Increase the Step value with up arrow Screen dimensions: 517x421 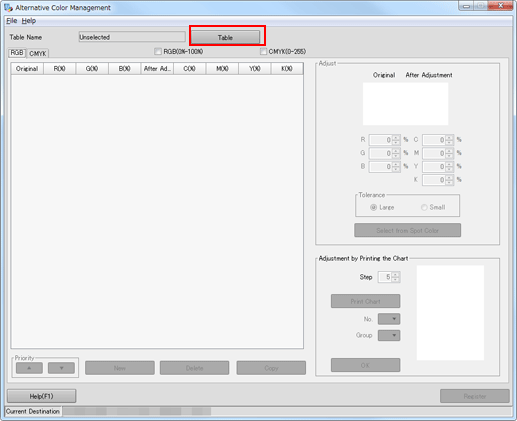(395, 275)
